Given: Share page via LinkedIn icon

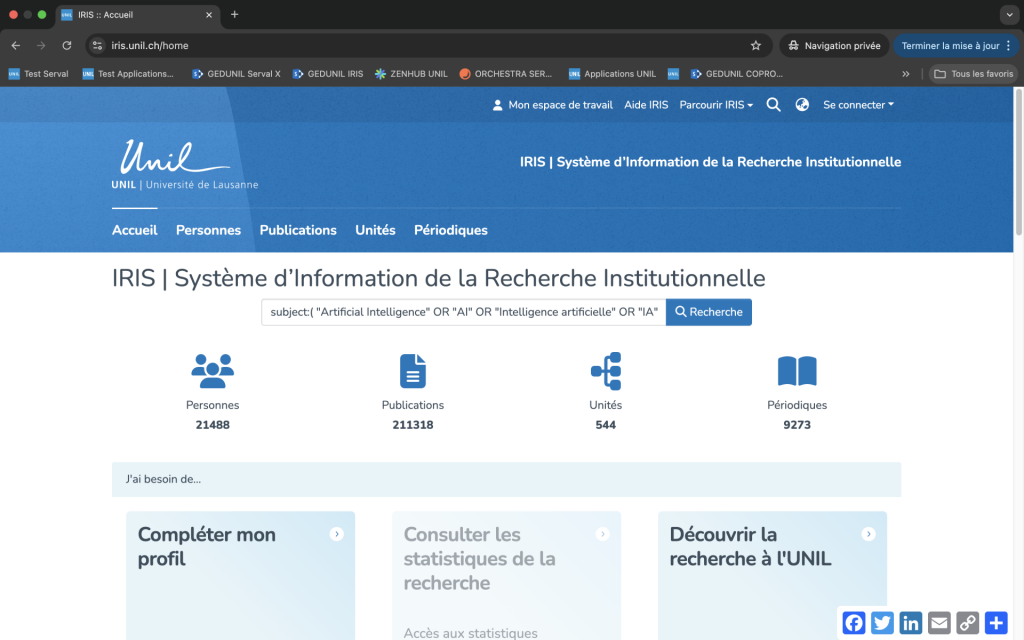Looking at the screenshot, I should point(911,623).
